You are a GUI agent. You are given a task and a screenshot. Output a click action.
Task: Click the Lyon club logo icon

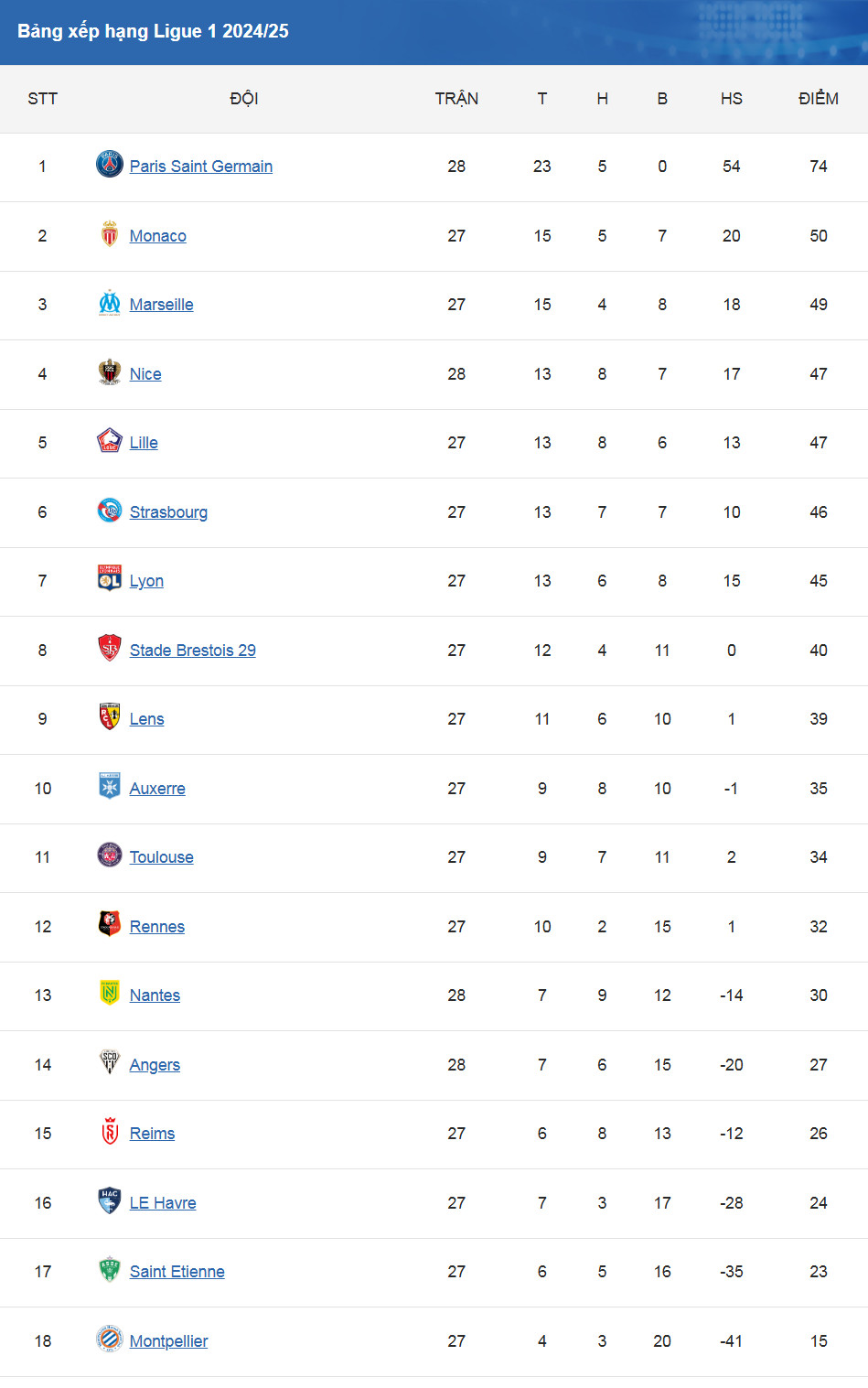pyautogui.click(x=110, y=579)
